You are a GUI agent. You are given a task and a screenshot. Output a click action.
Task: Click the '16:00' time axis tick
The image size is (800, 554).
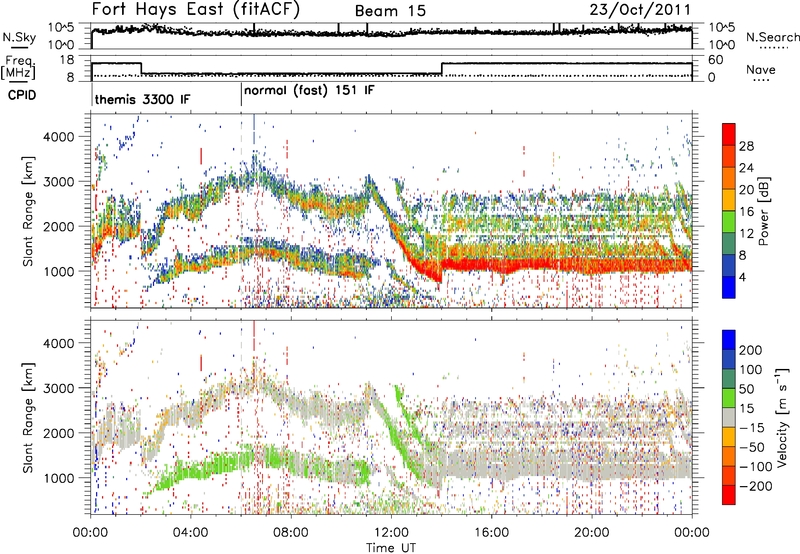[x=491, y=533]
